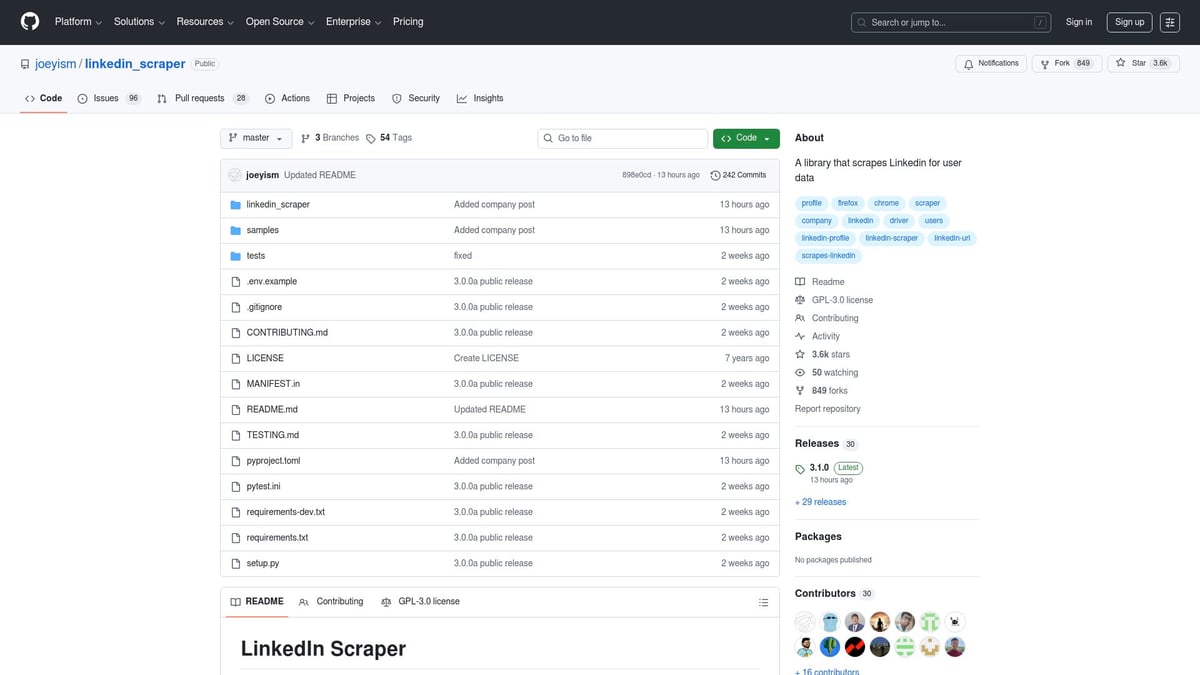Image resolution: width=1200 pixels, height=675 pixels.
Task: Open the Pricing page
Action: (x=408, y=22)
